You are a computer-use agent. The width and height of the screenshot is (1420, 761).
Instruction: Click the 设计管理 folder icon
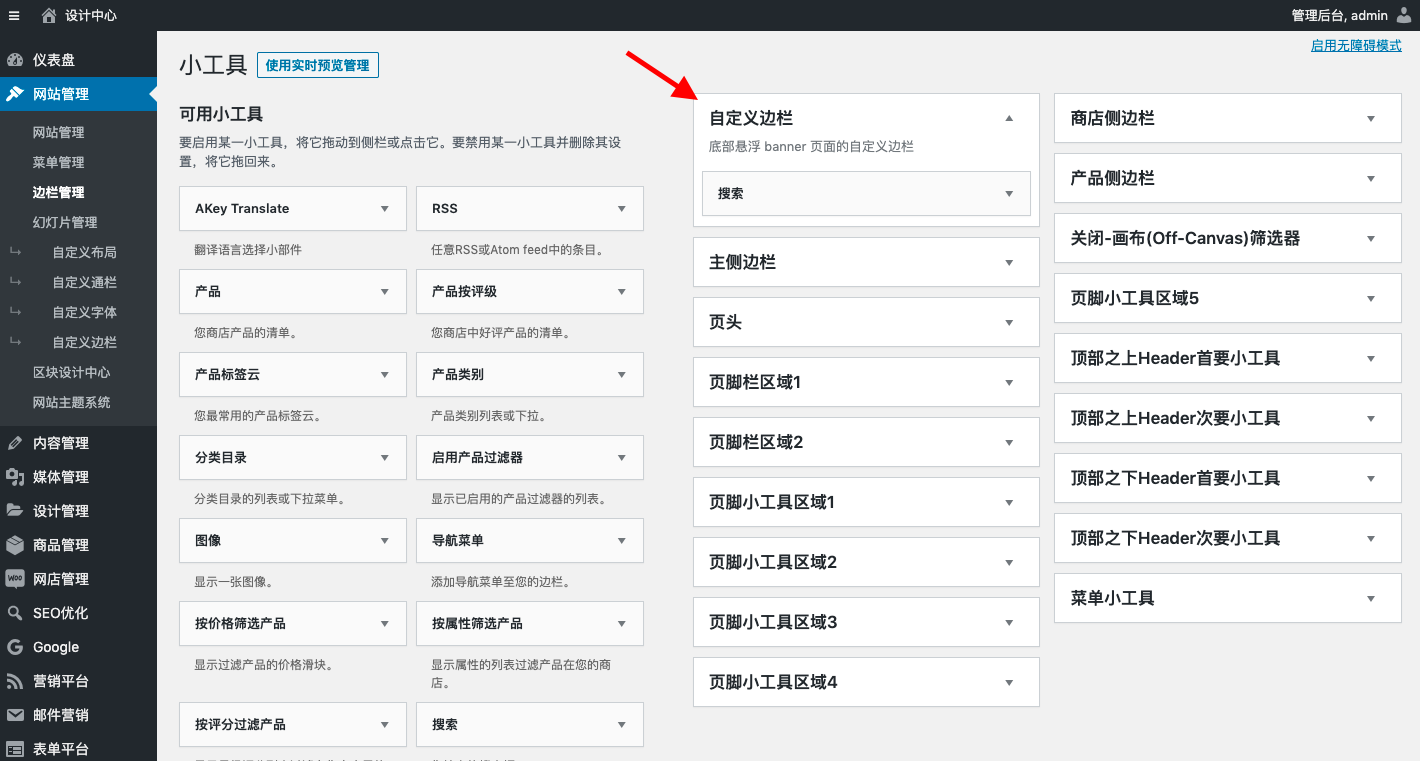point(15,511)
